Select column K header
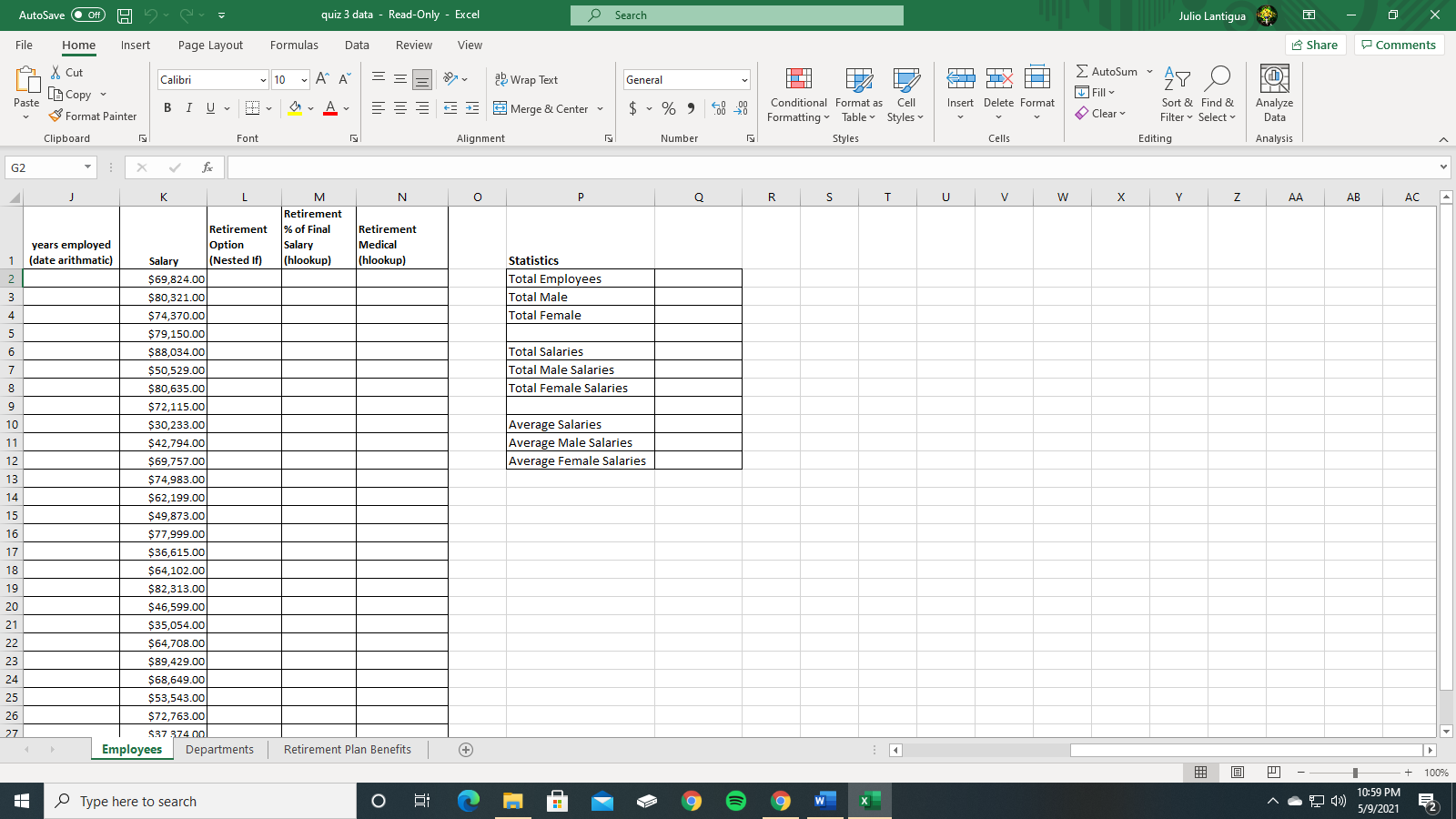Viewport: 1456px width, 819px height. coord(164,197)
